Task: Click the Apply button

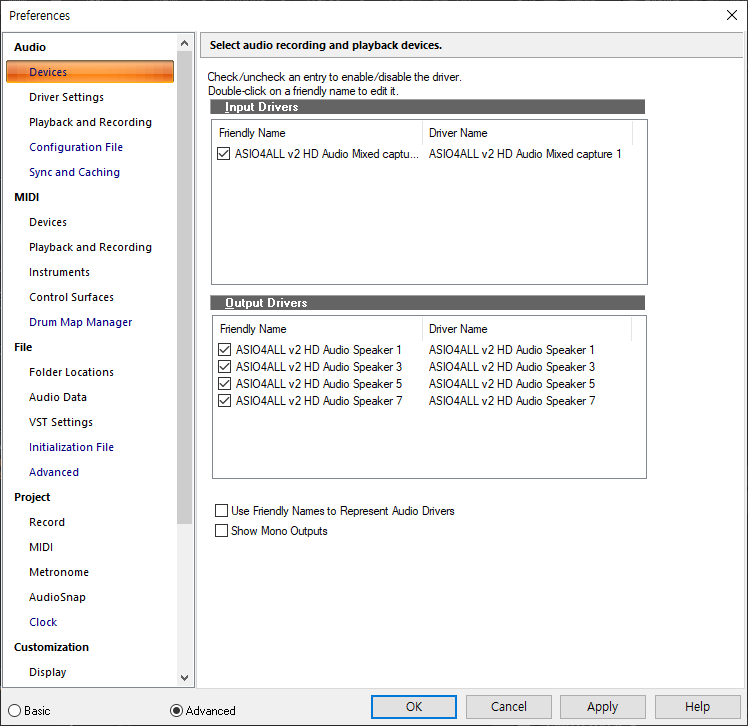Action: [x=603, y=706]
